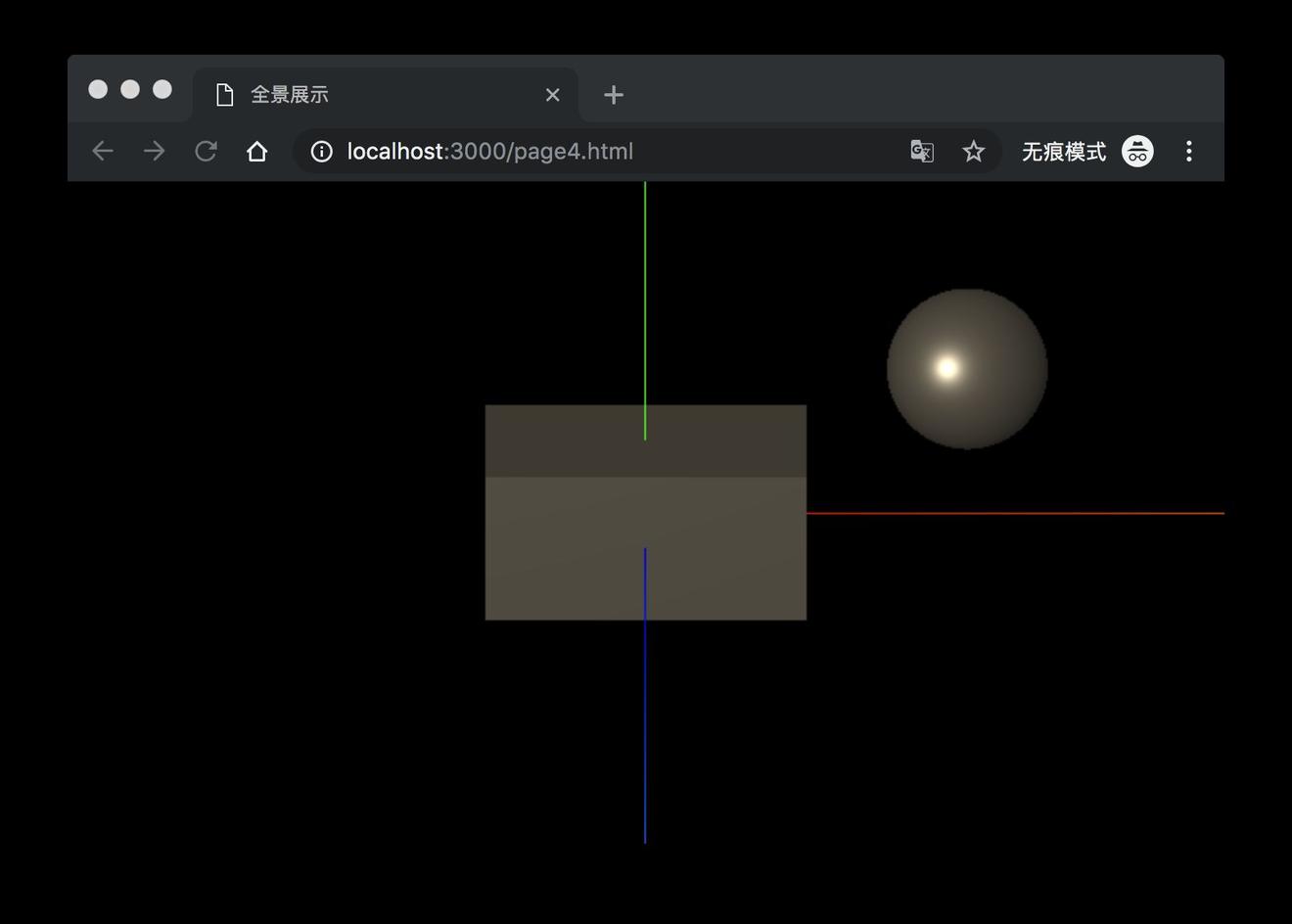1292x924 pixels.
Task: Close the 全景展示 tab
Action: (x=553, y=95)
